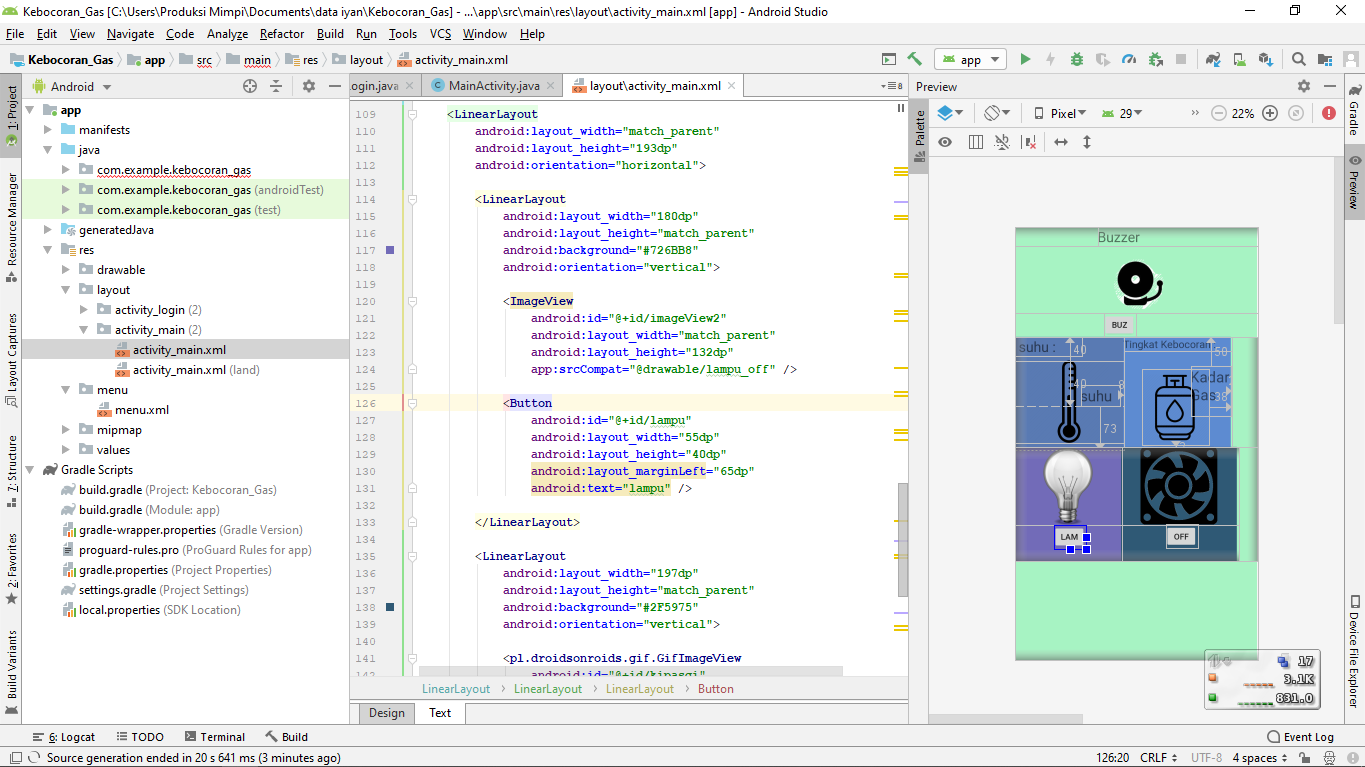The height and width of the screenshot is (767, 1365).
Task: Switch to the MainActivity.java editor tab
Action: click(x=492, y=86)
